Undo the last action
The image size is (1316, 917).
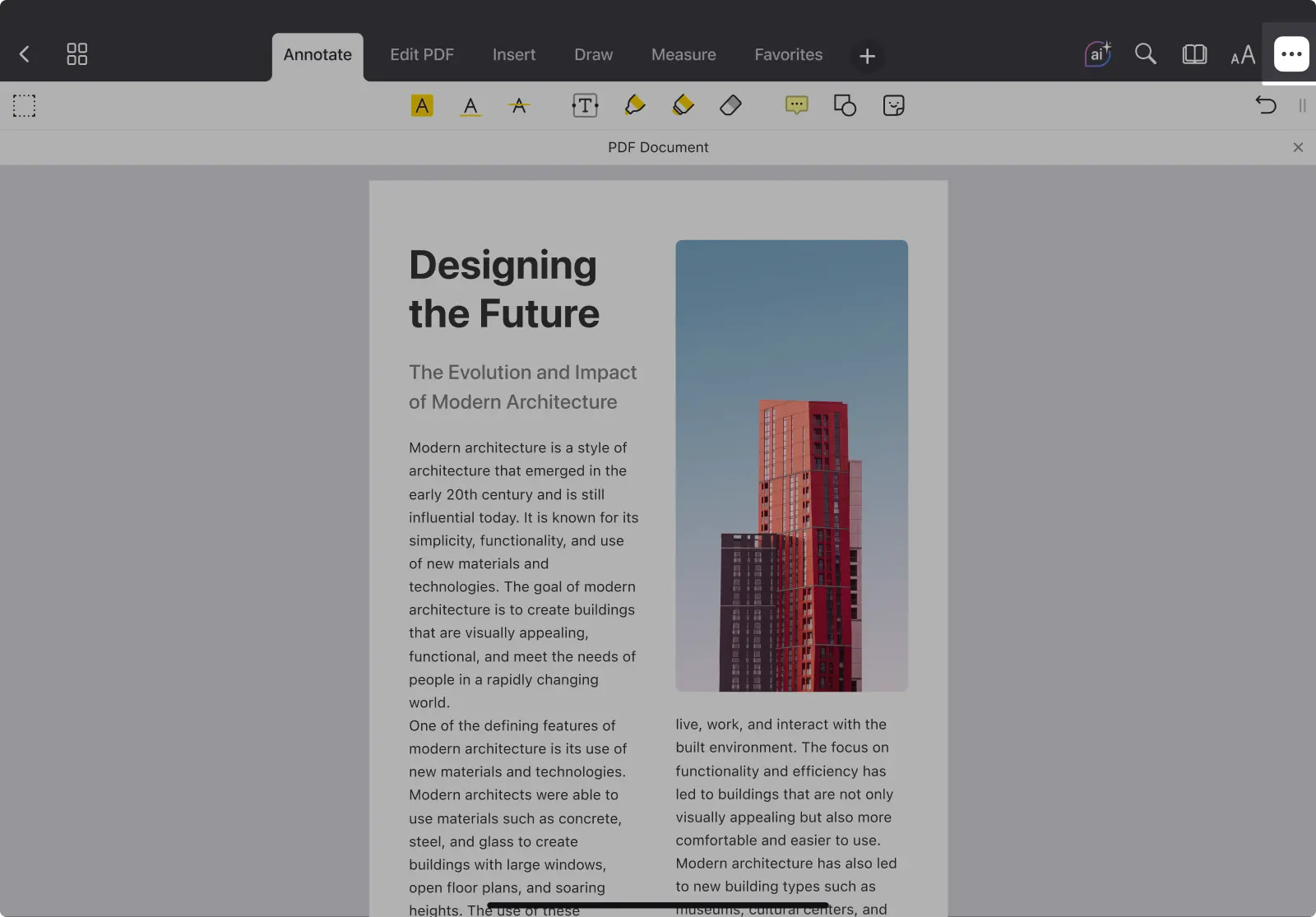pos(1265,105)
